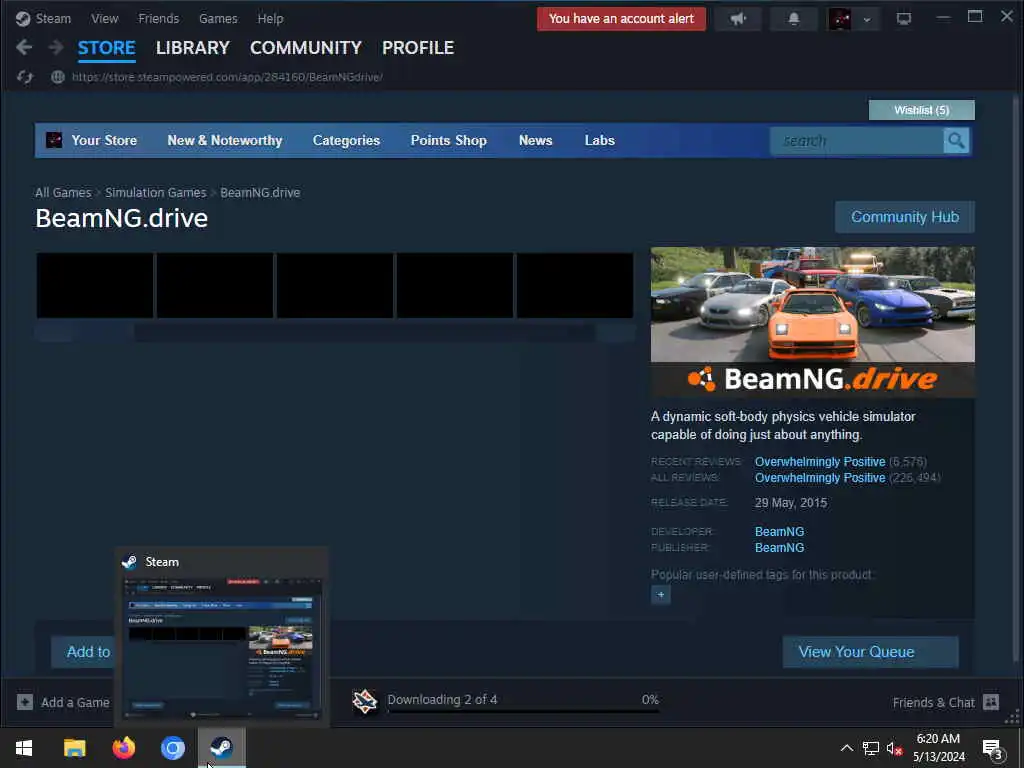Open the Community Hub
This screenshot has height=768, width=1024.
tap(904, 217)
